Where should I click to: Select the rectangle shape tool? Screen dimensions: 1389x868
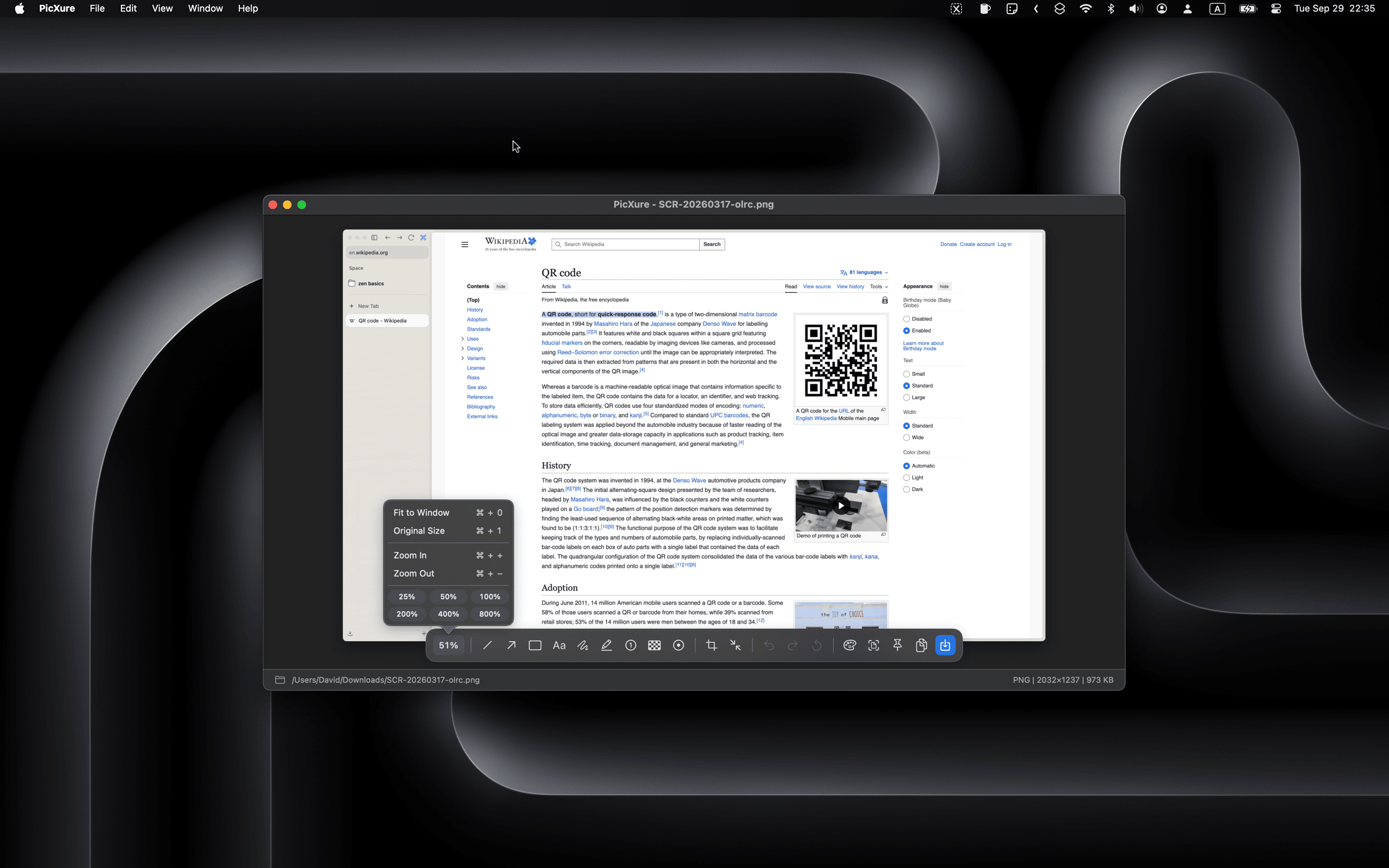[x=535, y=645]
